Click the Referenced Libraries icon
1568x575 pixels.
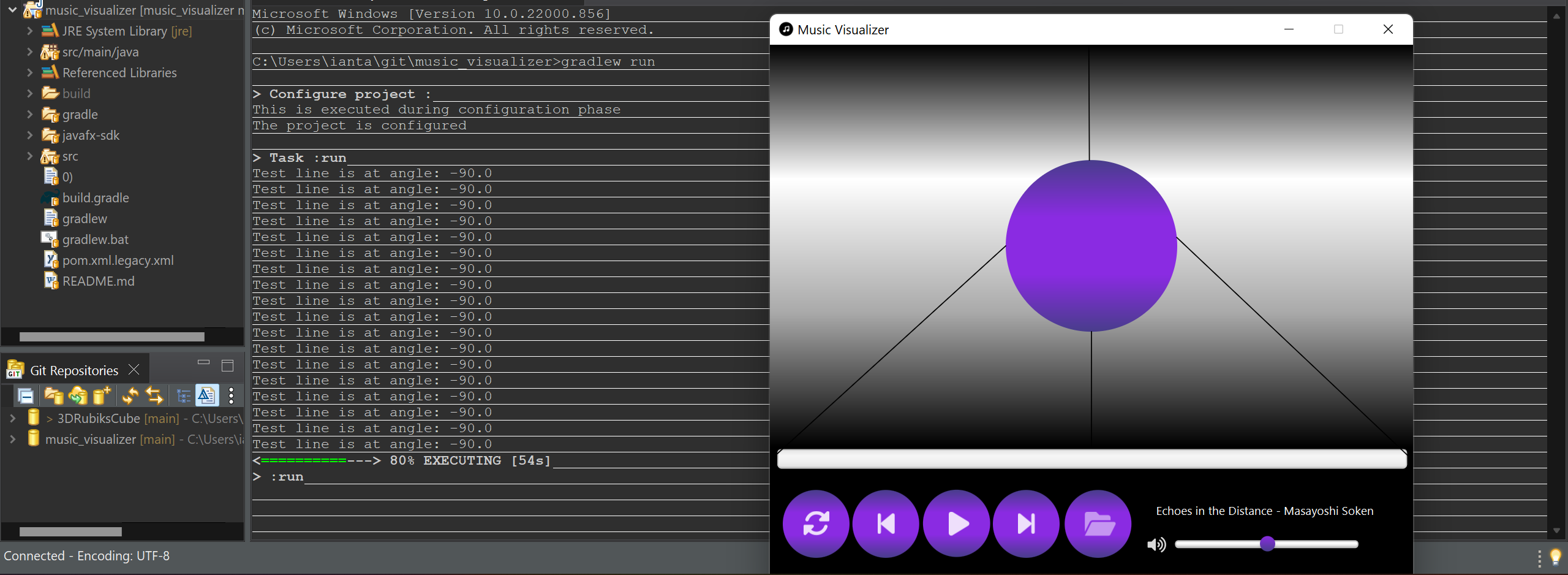click(50, 72)
